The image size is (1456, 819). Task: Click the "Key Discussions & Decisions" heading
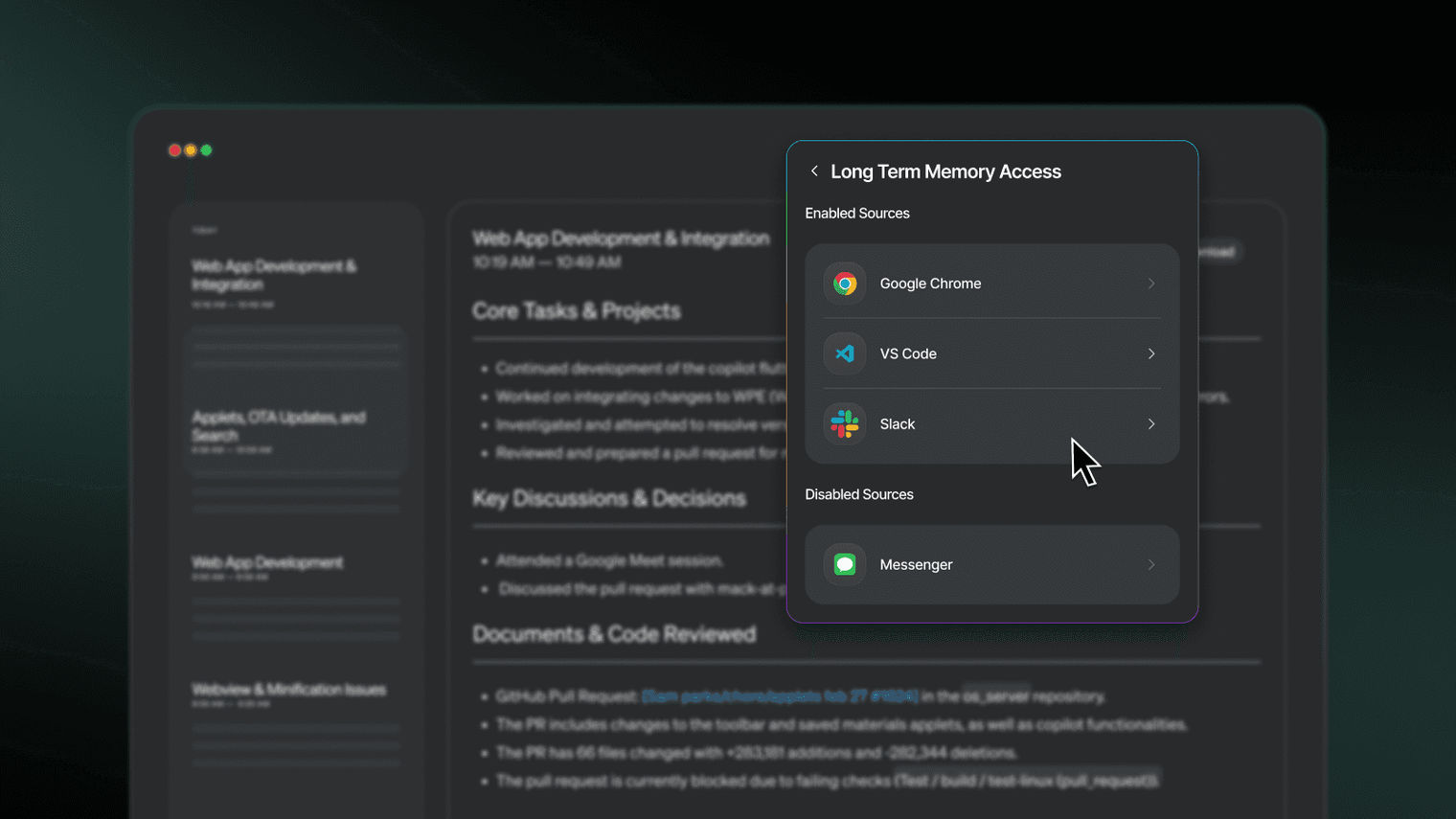point(609,498)
